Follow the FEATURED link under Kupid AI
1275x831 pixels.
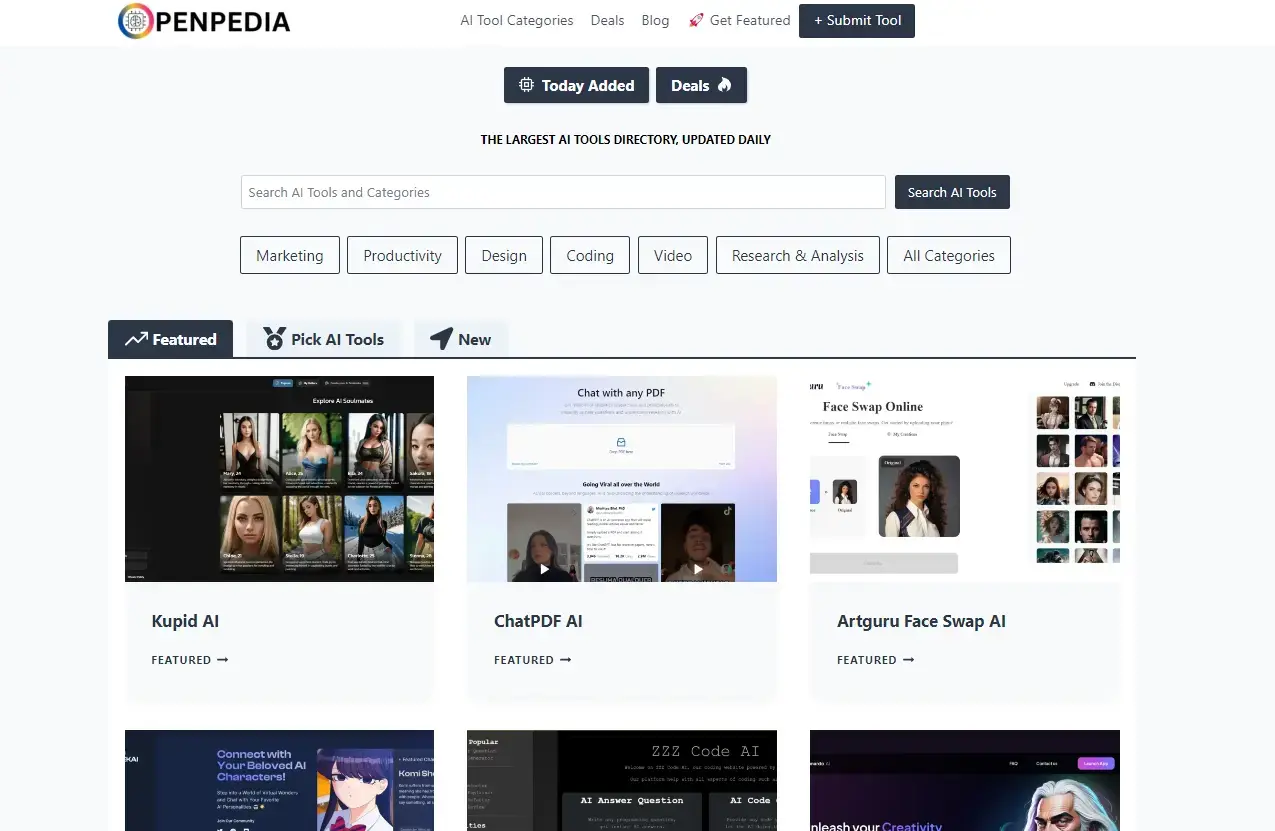click(x=190, y=660)
